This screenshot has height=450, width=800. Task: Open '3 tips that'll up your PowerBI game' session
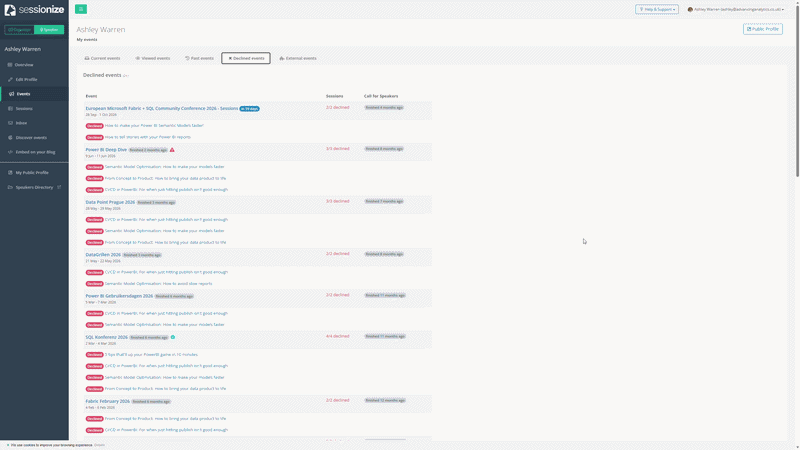(x=151, y=355)
